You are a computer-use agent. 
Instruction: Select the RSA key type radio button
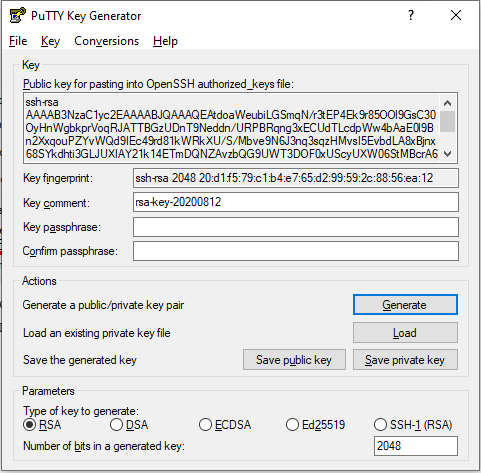30,425
